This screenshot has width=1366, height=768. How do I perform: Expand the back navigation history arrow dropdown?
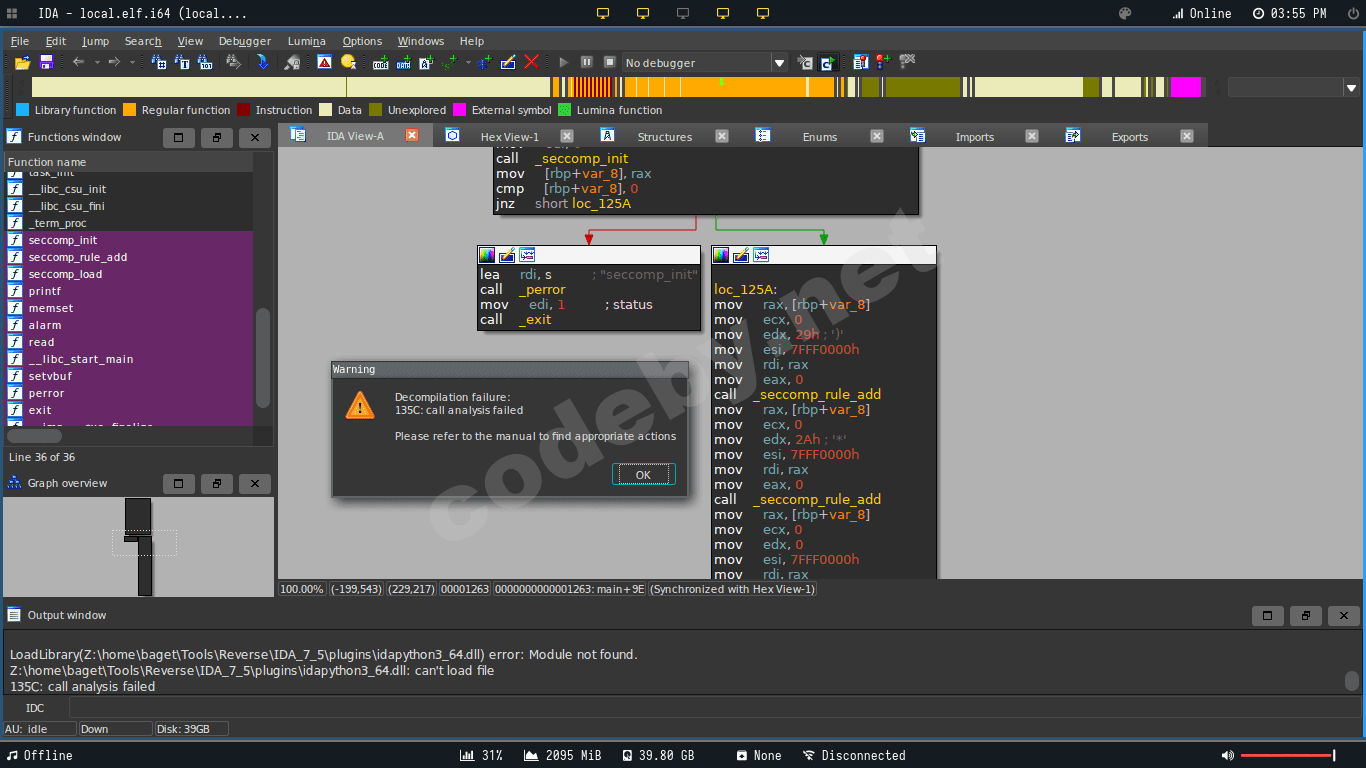click(x=97, y=63)
